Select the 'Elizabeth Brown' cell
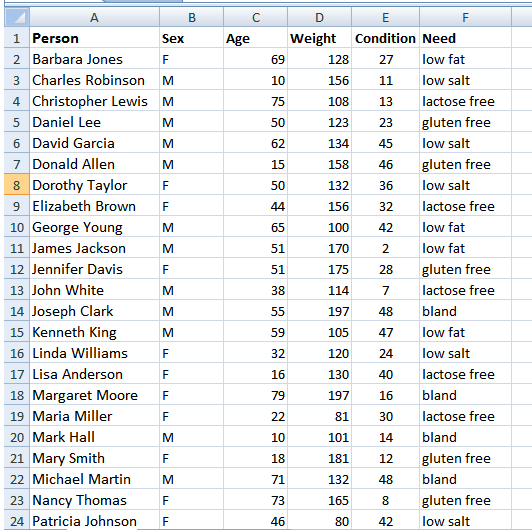This screenshot has width=532, height=530. [x=94, y=206]
